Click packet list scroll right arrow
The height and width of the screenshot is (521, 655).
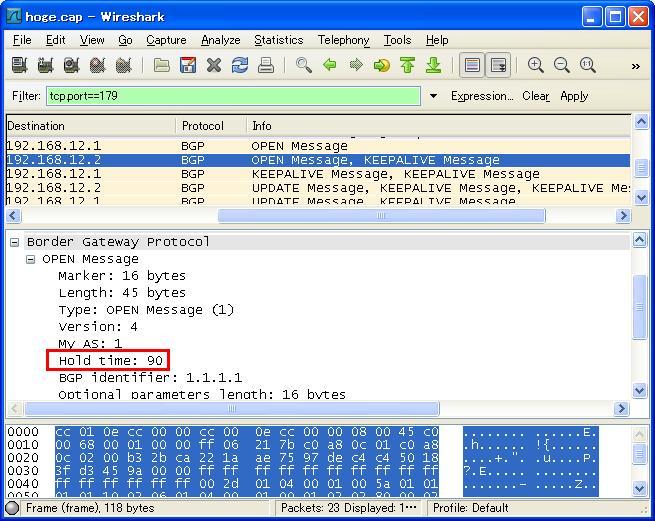coord(623,216)
